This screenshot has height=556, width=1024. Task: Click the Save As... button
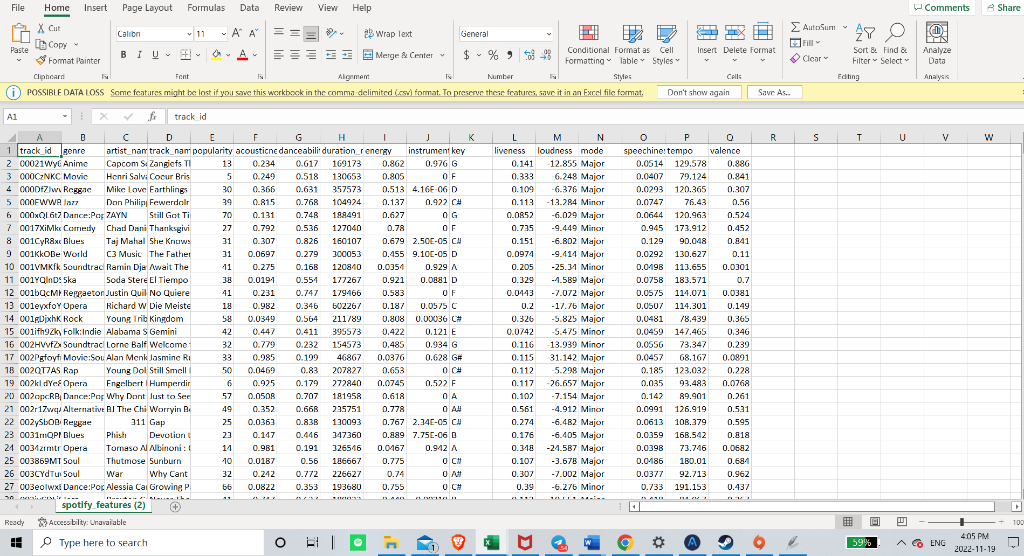click(774, 92)
